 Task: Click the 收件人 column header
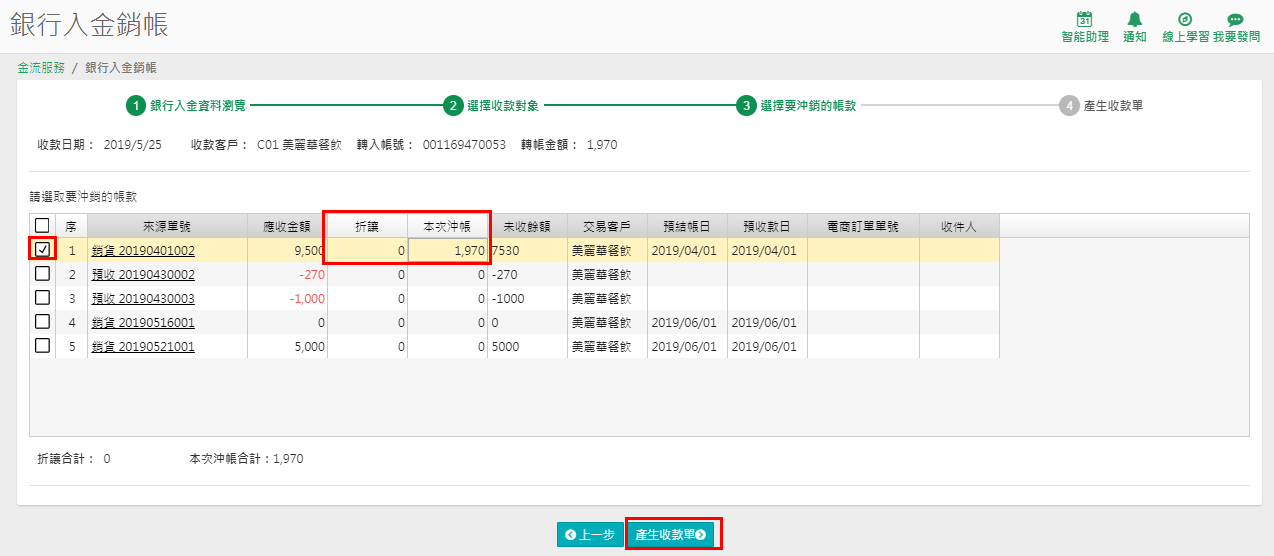tap(959, 226)
